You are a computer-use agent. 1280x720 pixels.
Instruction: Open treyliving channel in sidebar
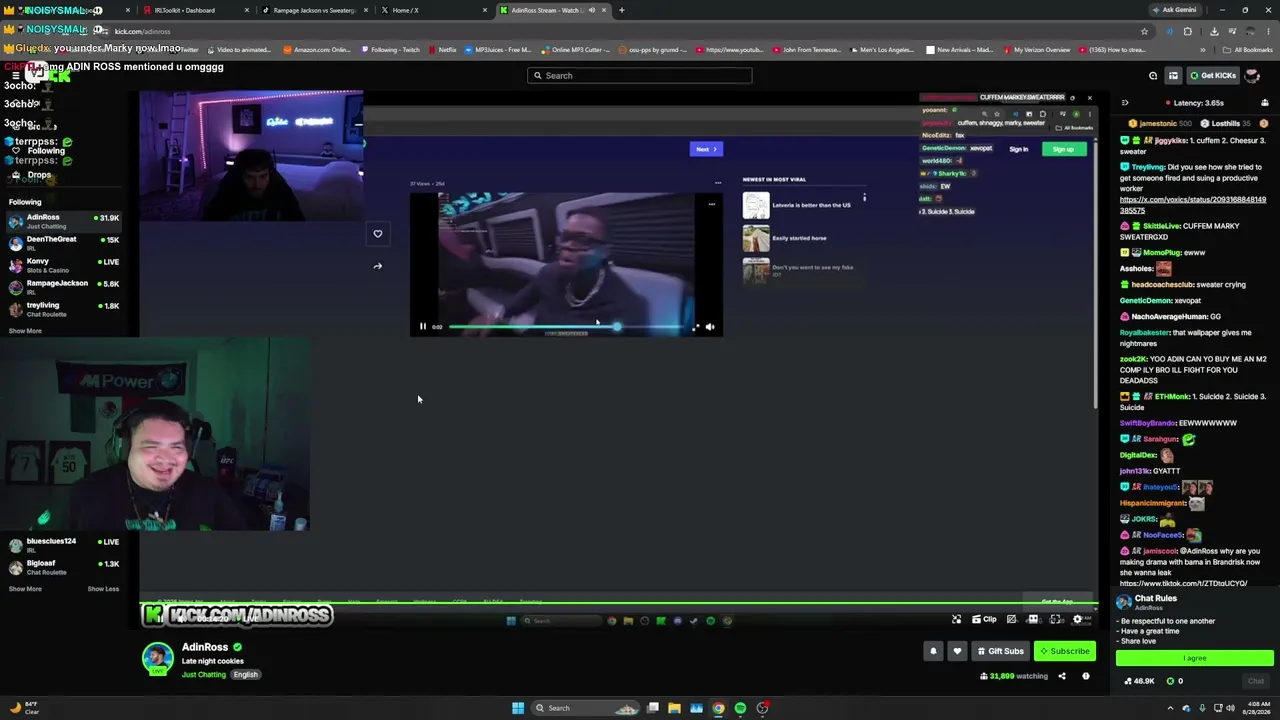click(64, 308)
